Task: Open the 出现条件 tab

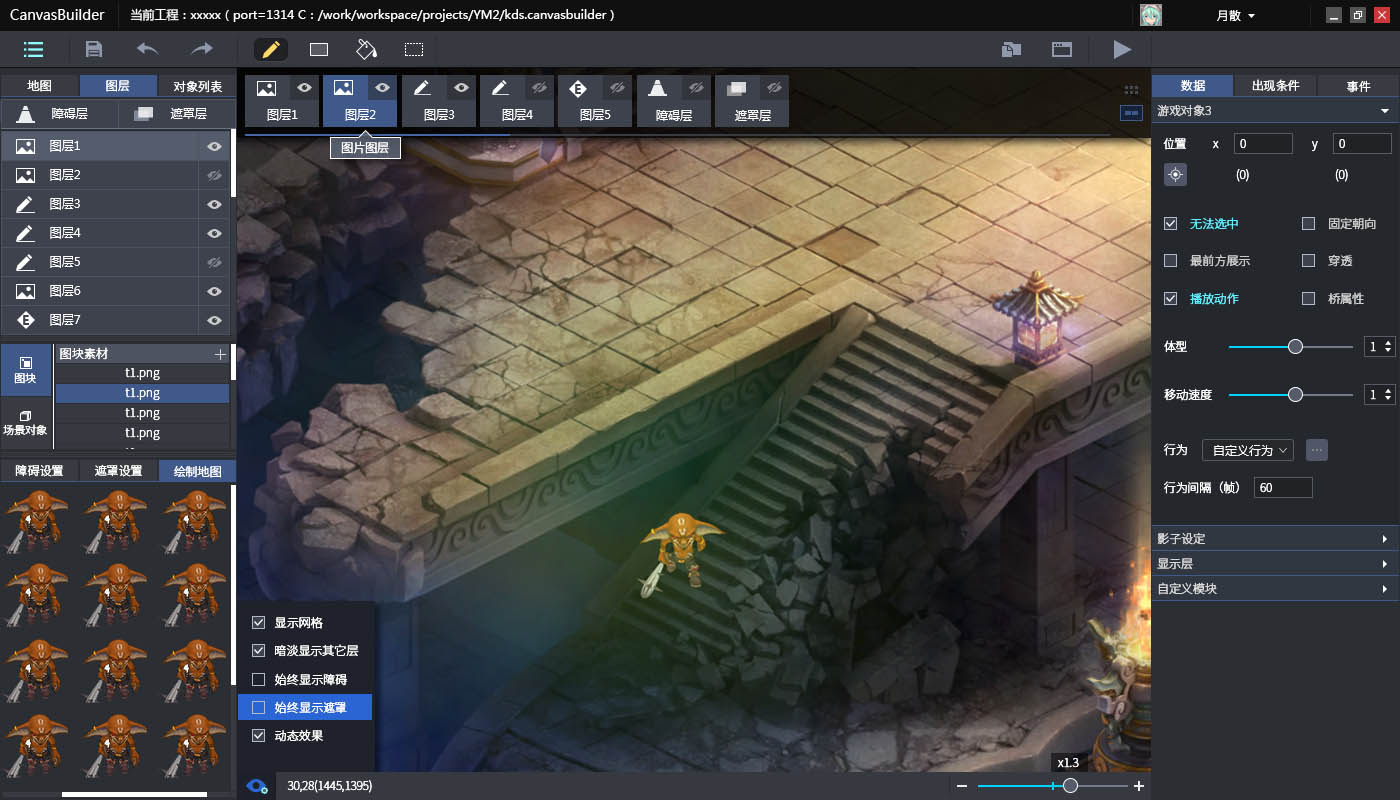Action: pos(1275,86)
